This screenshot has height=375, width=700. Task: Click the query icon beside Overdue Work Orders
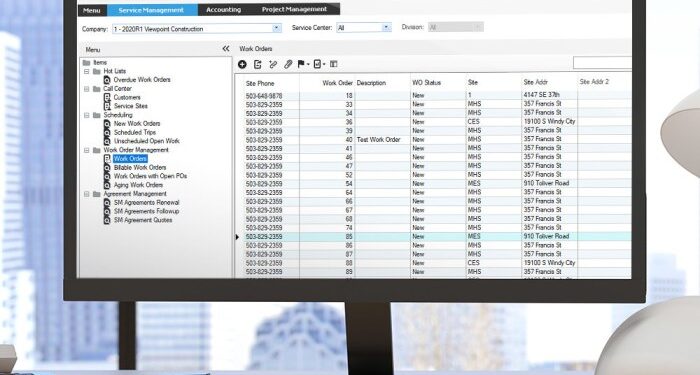click(107, 80)
